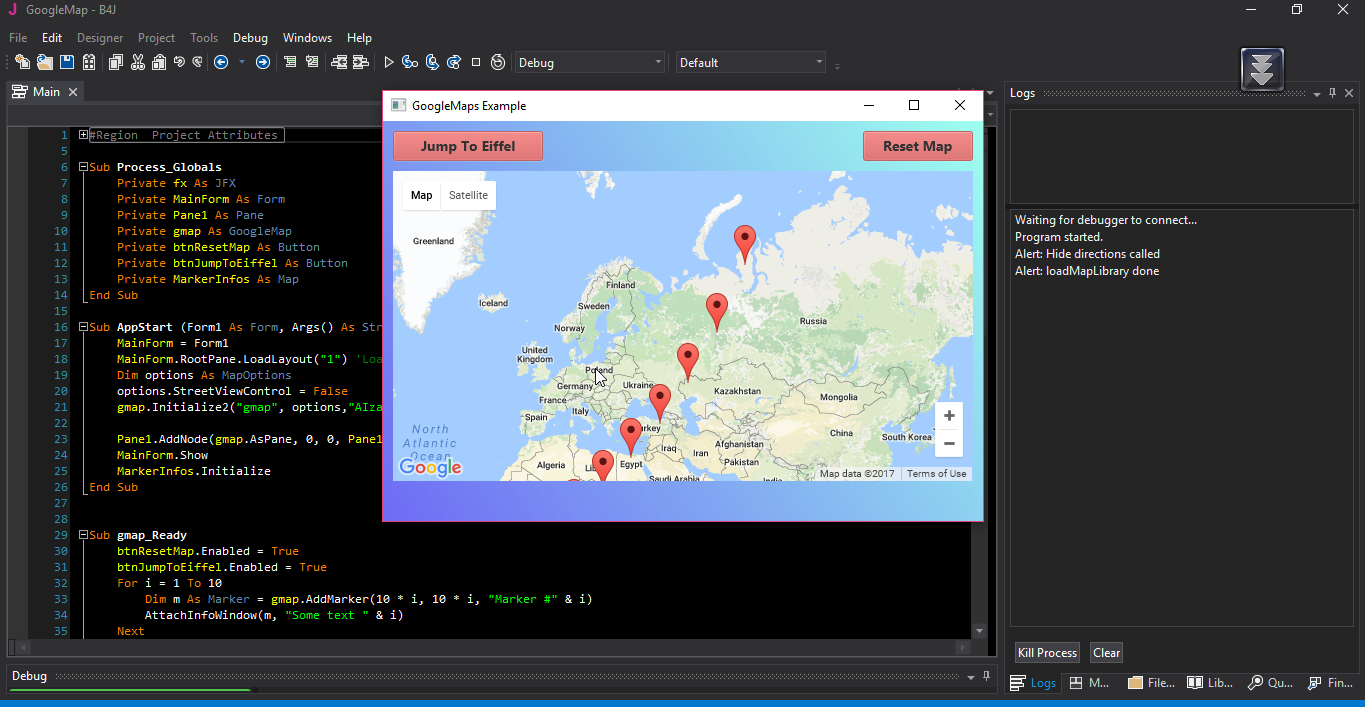Open the Libraries panel via its book icon
This screenshot has height=707, width=1365.
pyautogui.click(x=1196, y=683)
